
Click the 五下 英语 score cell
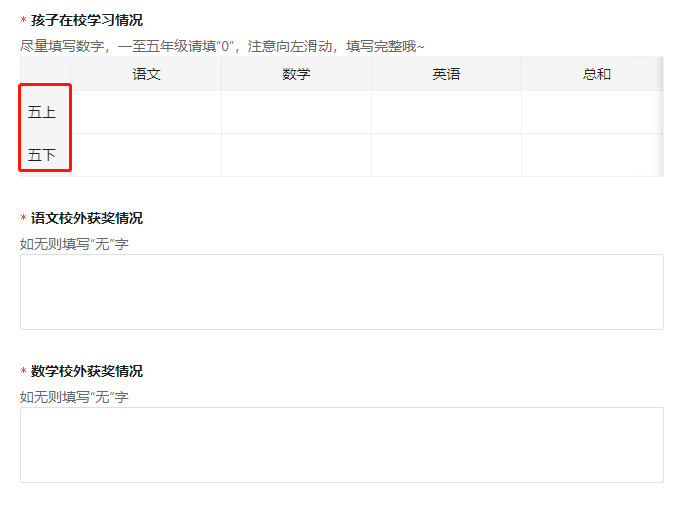tap(447, 155)
